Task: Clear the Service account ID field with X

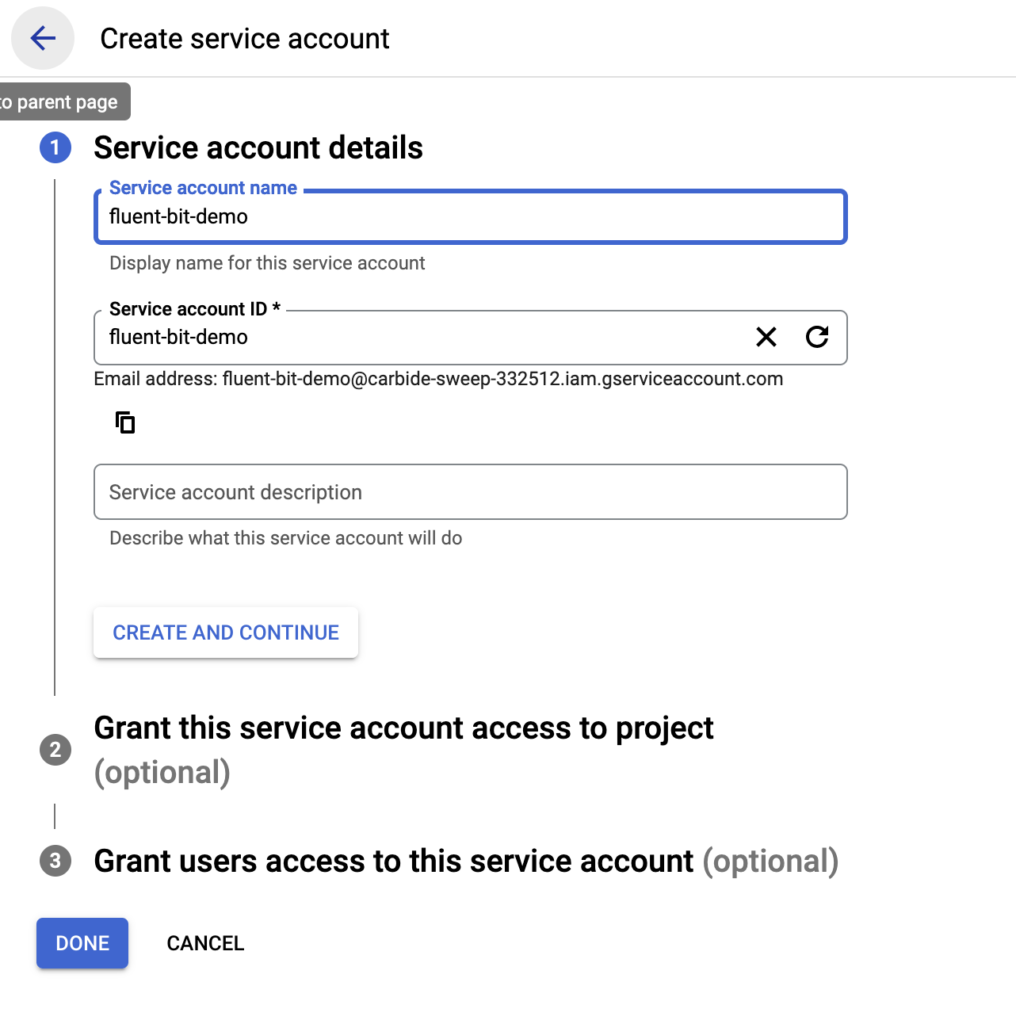Action: tap(766, 337)
